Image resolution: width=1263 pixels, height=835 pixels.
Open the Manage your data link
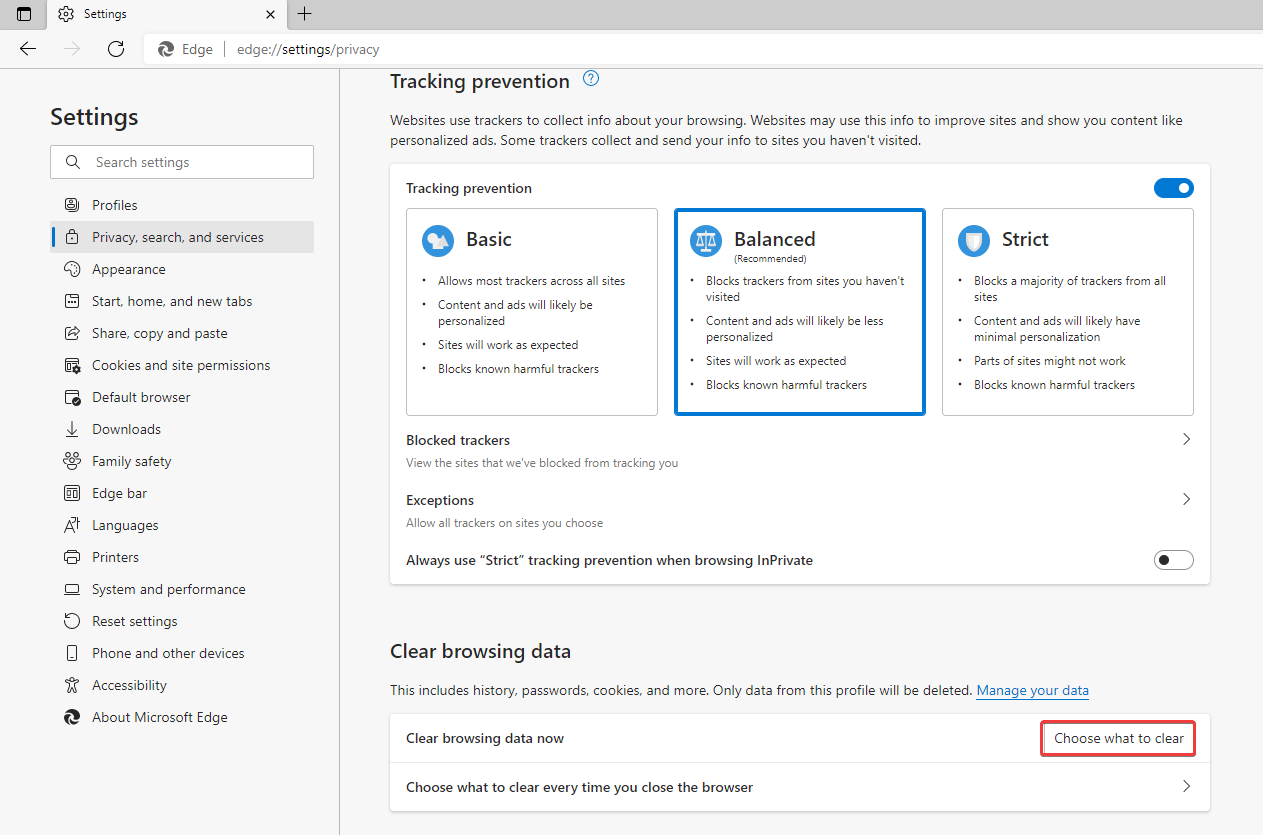1032,691
